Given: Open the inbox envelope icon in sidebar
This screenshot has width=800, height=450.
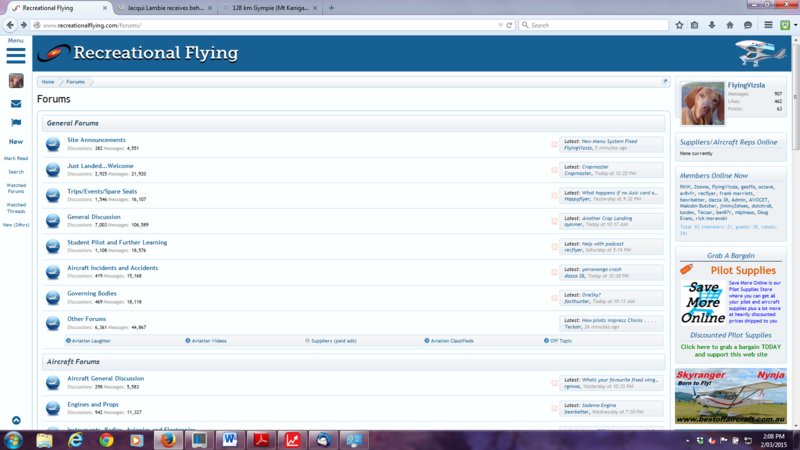Looking at the screenshot, I should [16, 104].
